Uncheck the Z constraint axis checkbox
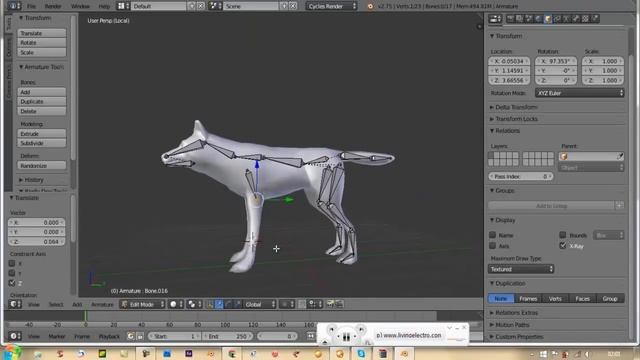The image size is (640, 360). [x=12, y=282]
